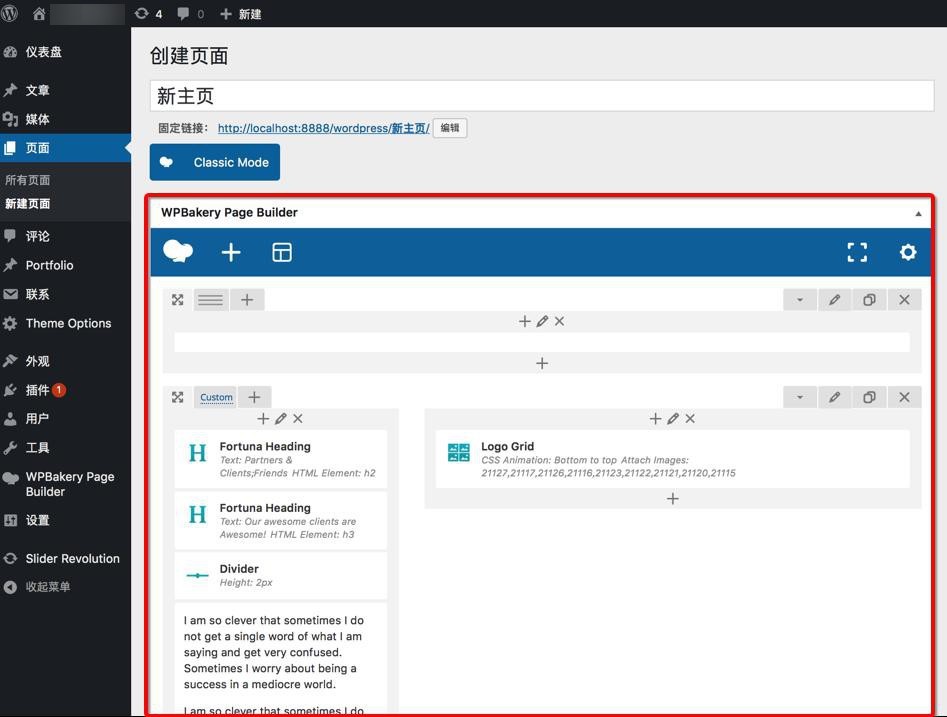Select the Fortuna Heading h2 element

pyautogui.click(x=281, y=459)
